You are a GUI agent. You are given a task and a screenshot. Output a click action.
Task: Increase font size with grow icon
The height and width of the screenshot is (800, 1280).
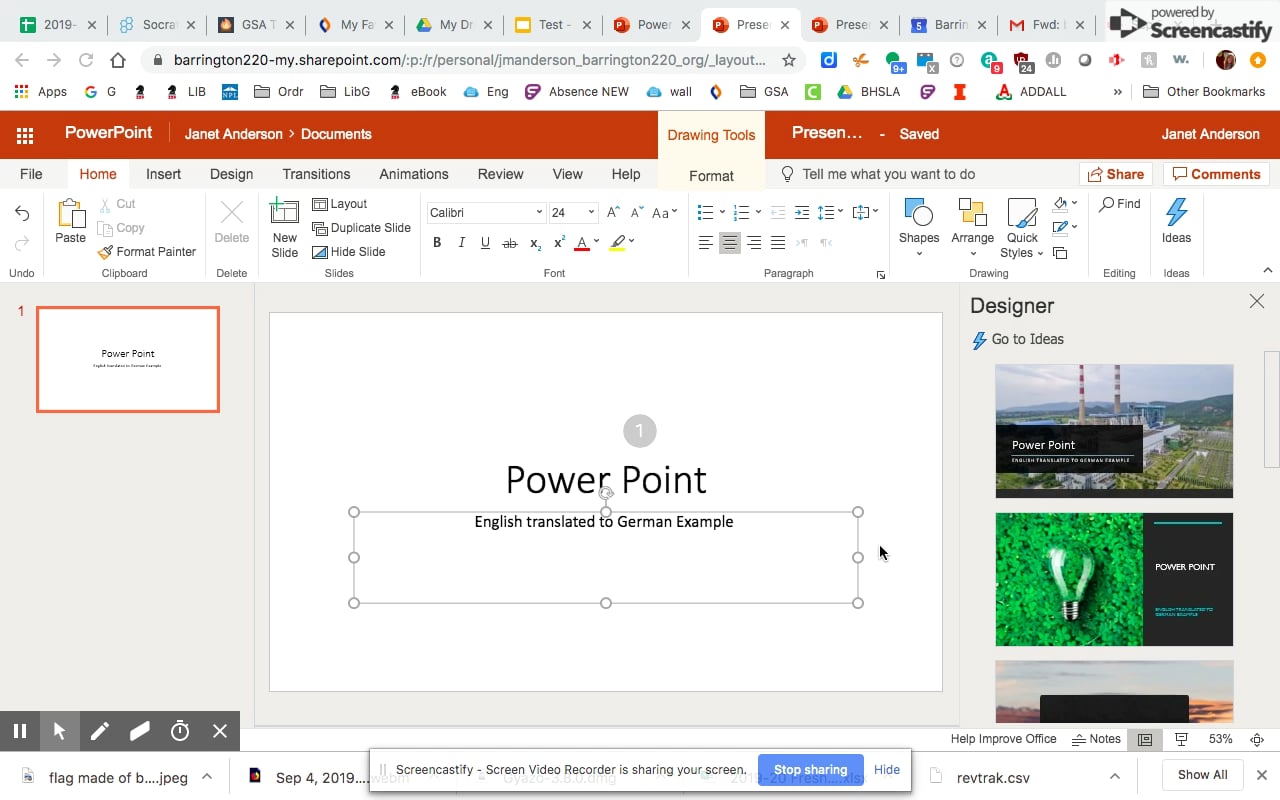pyautogui.click(x=613, y=212)
